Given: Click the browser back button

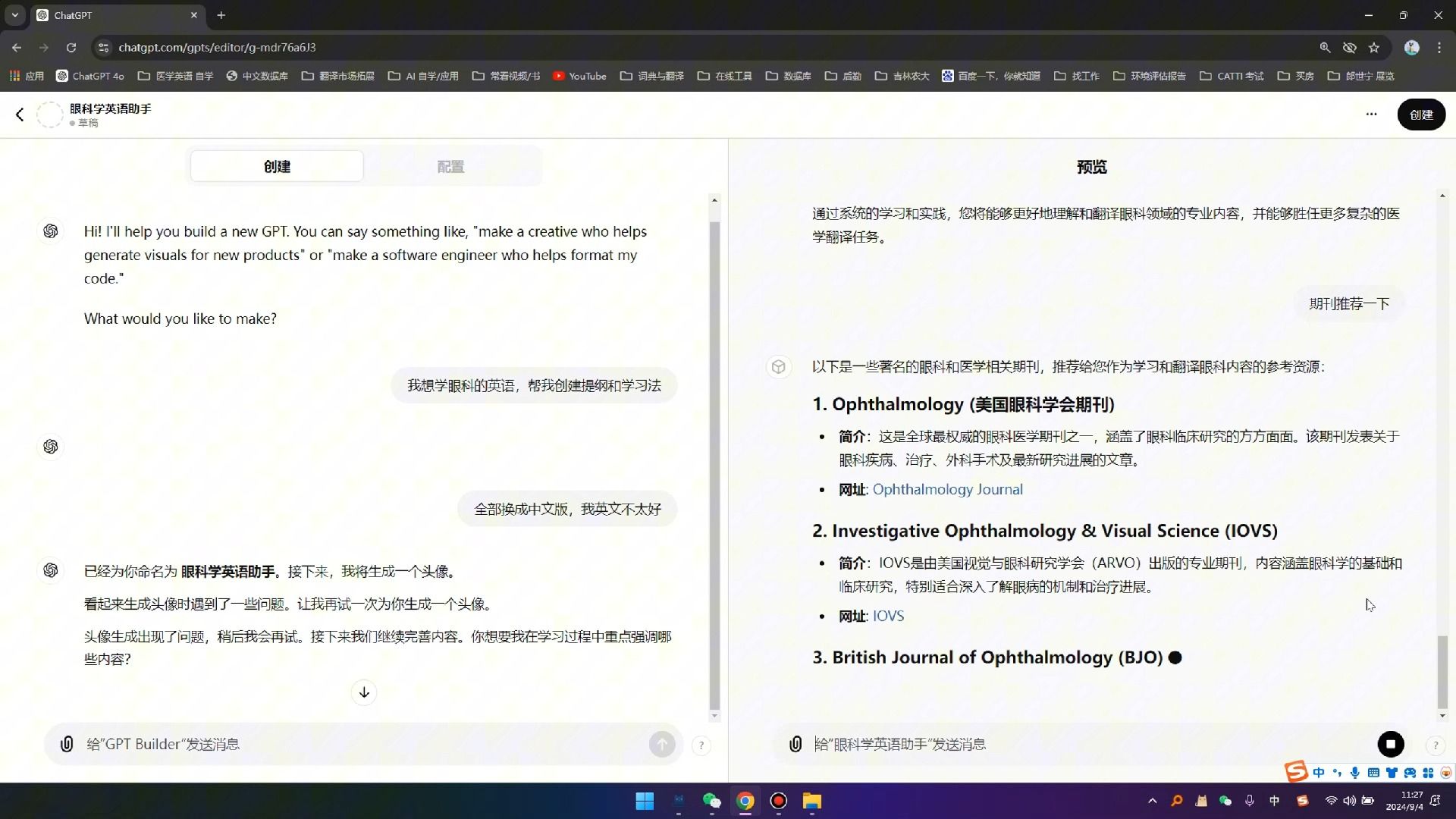Looking at the screenshot, I should coord(17,47).
